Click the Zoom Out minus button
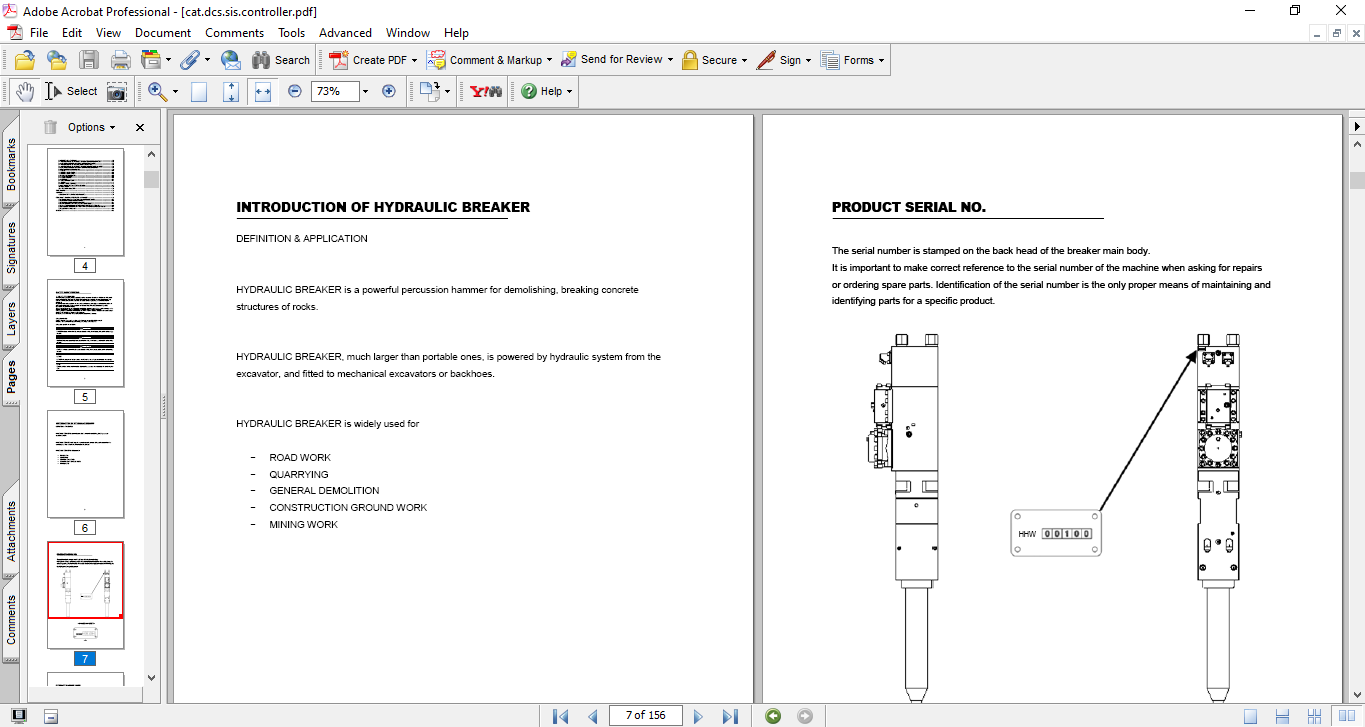The image size is (1365, 727). [295, 91]
